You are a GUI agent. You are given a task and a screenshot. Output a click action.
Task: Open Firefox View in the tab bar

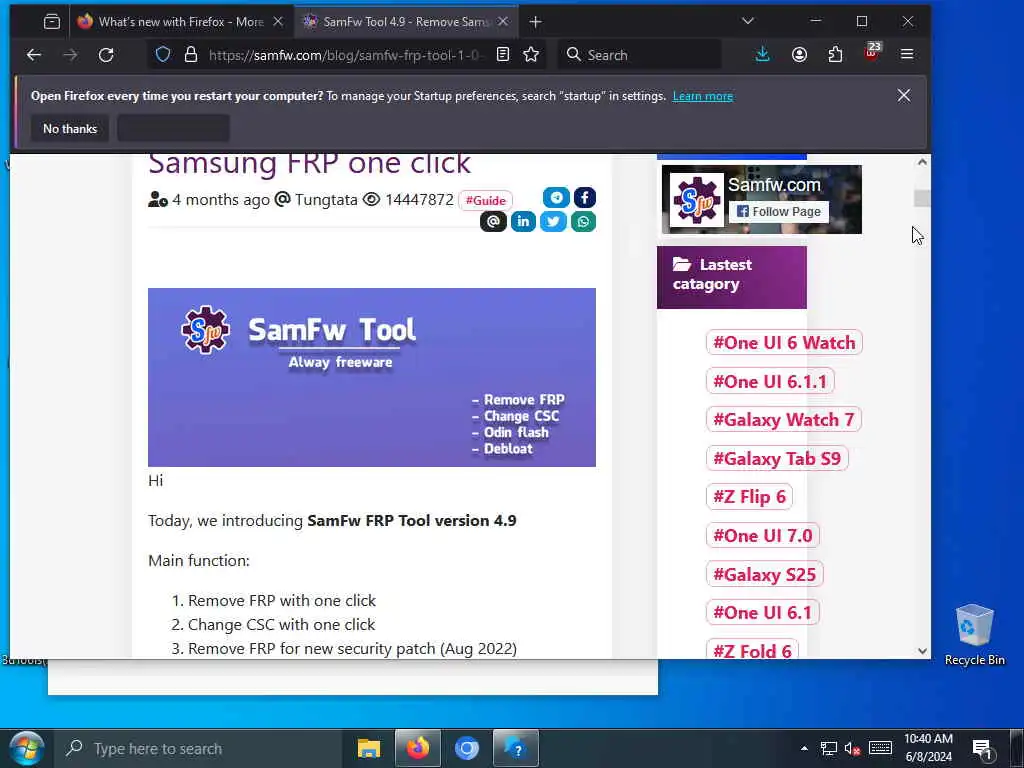(x=52, y=22)
